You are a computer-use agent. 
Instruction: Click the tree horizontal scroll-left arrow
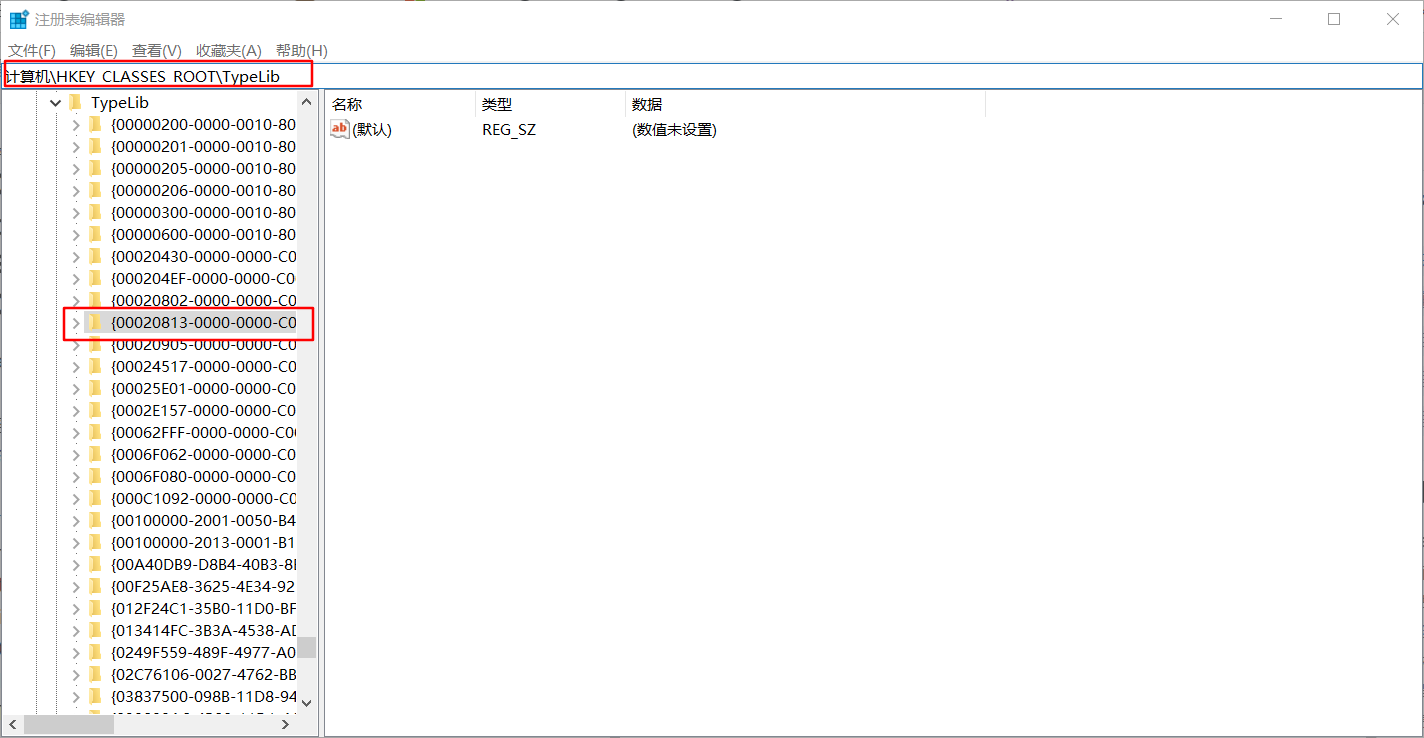13,723
